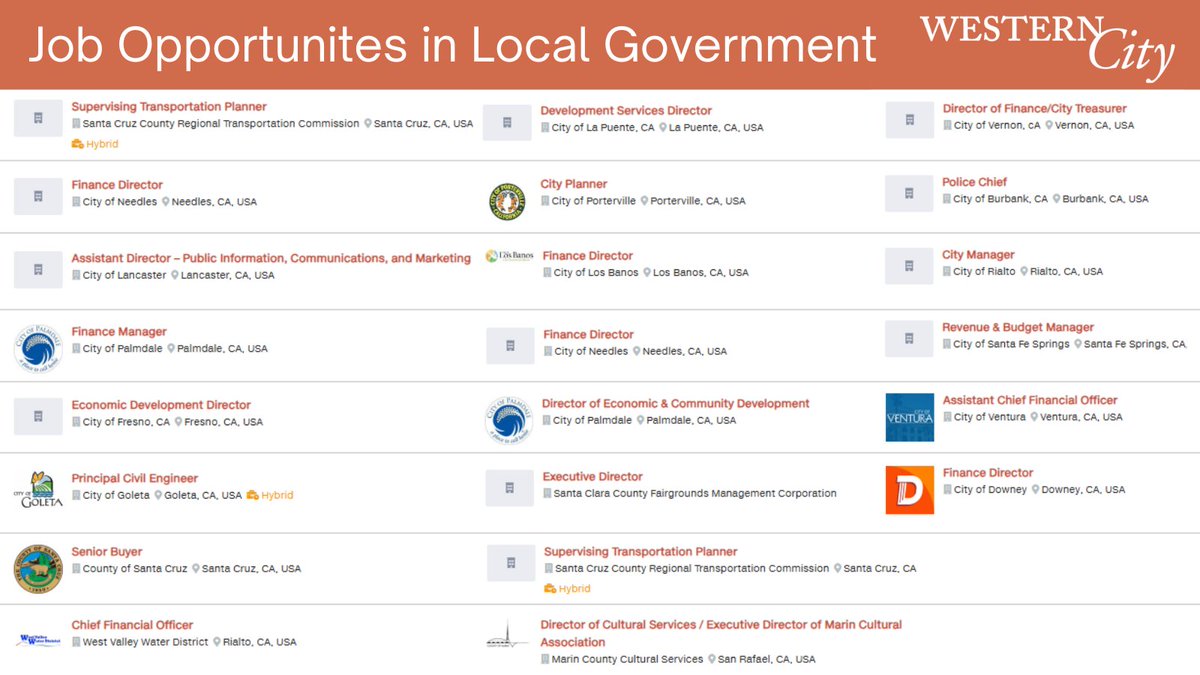Click placeholder icon next to City Manager

tap(910, 266)
